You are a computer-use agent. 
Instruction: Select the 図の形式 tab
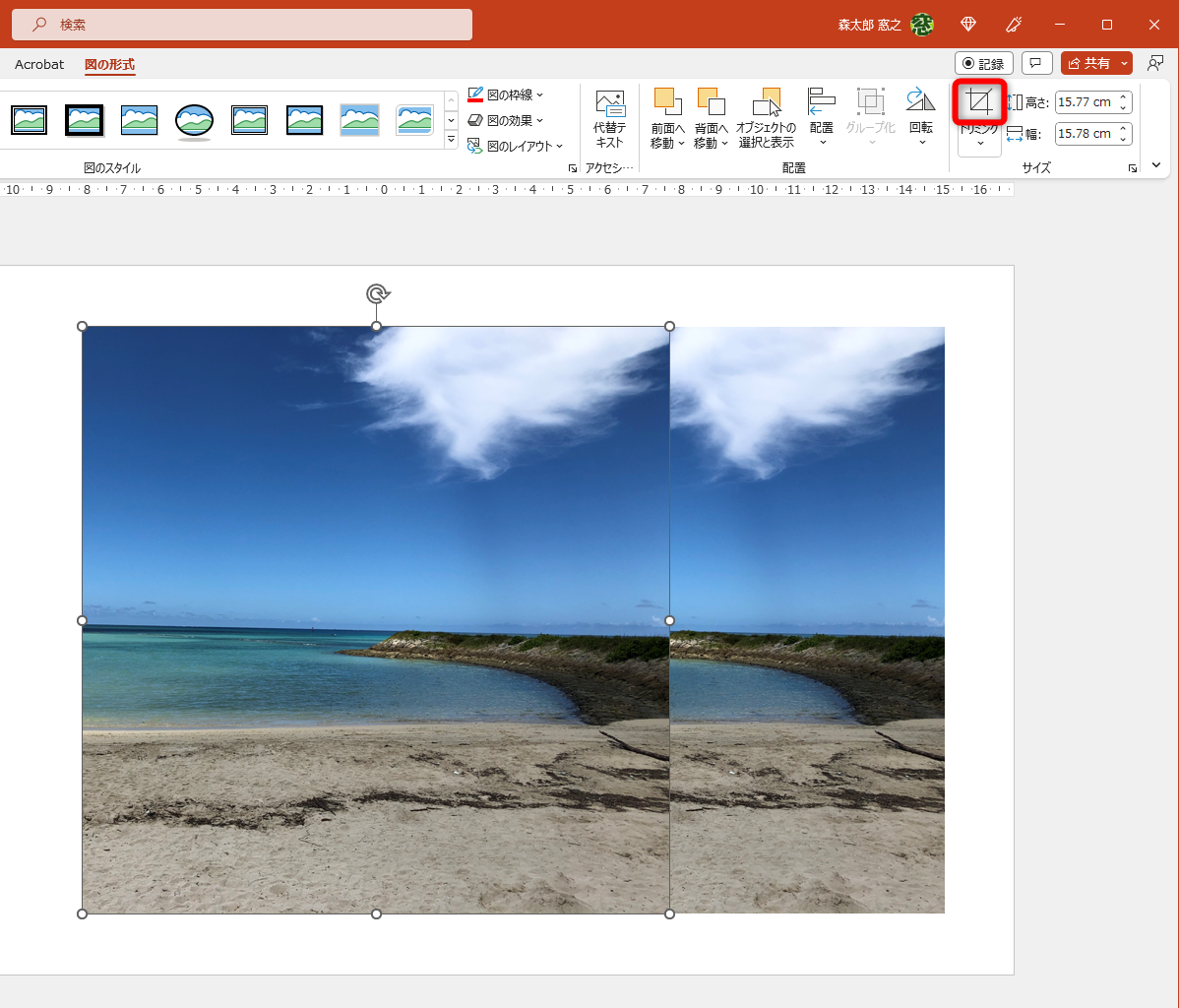110,65
